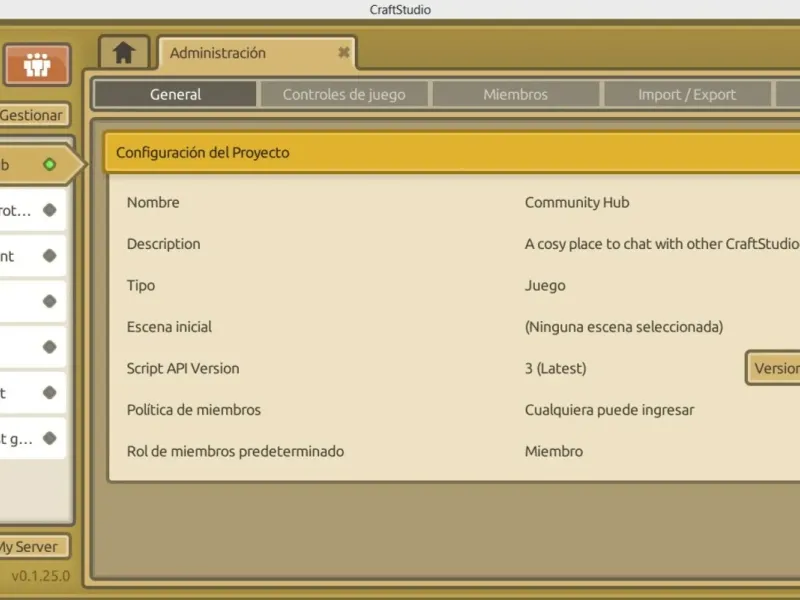Click 'Rol de miembros predeterminado' label
The width and height of the screenshot is (800, 600).
235,452
